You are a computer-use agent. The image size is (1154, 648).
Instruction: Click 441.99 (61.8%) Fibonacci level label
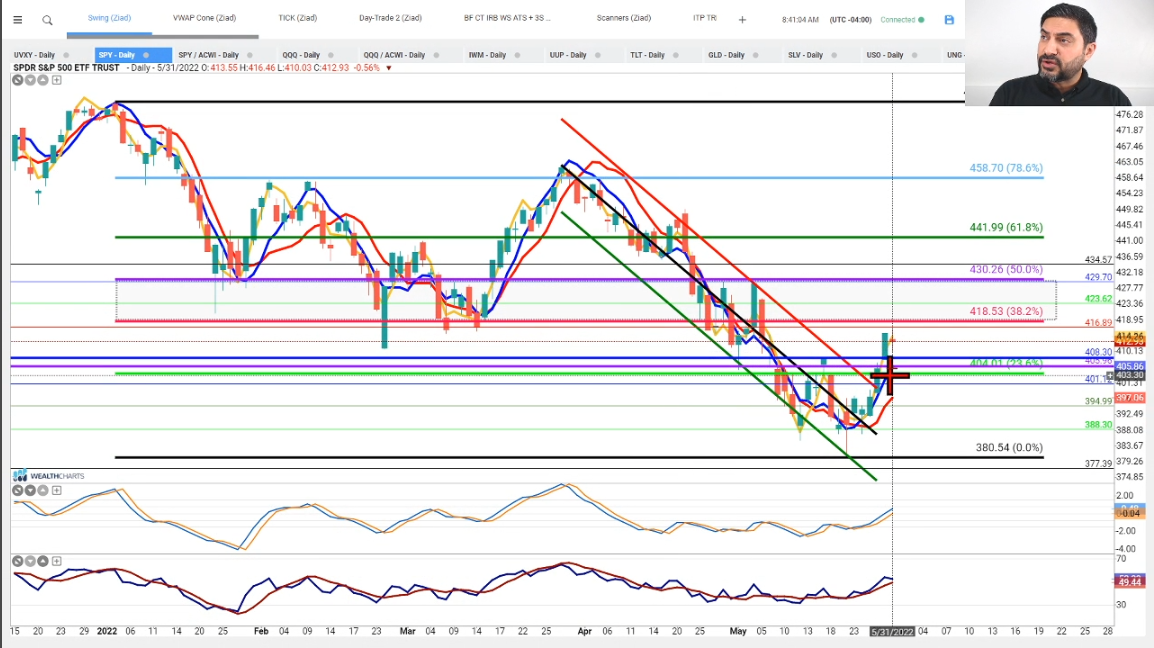pyautogui.click(x=1006, y=227)
